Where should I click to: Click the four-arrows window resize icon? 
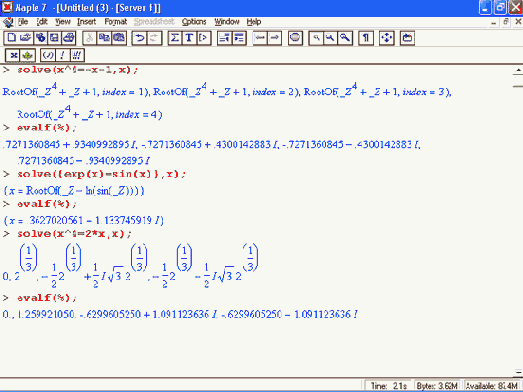pos(387,38)
